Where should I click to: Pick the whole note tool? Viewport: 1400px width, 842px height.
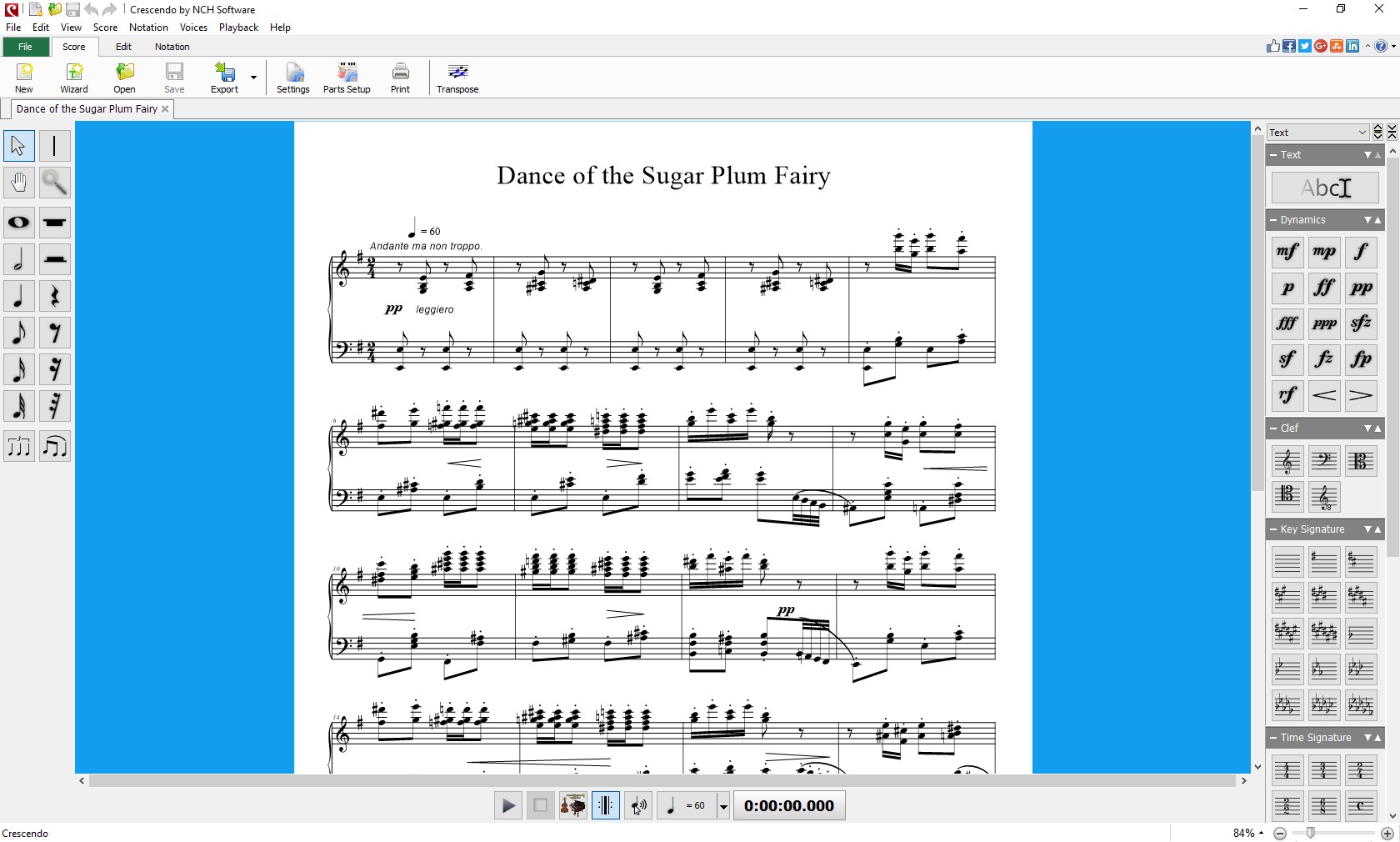point(18,223)
